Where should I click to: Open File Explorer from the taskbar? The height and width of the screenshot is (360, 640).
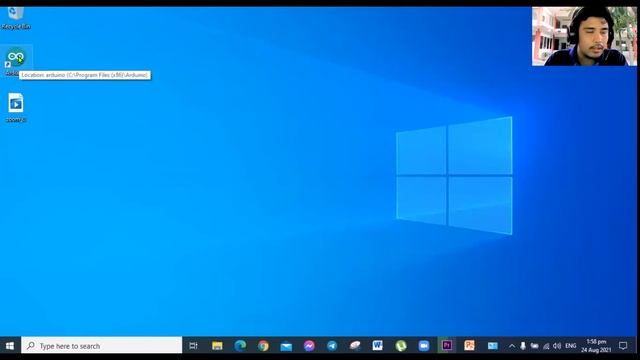(x=217, y=346)
